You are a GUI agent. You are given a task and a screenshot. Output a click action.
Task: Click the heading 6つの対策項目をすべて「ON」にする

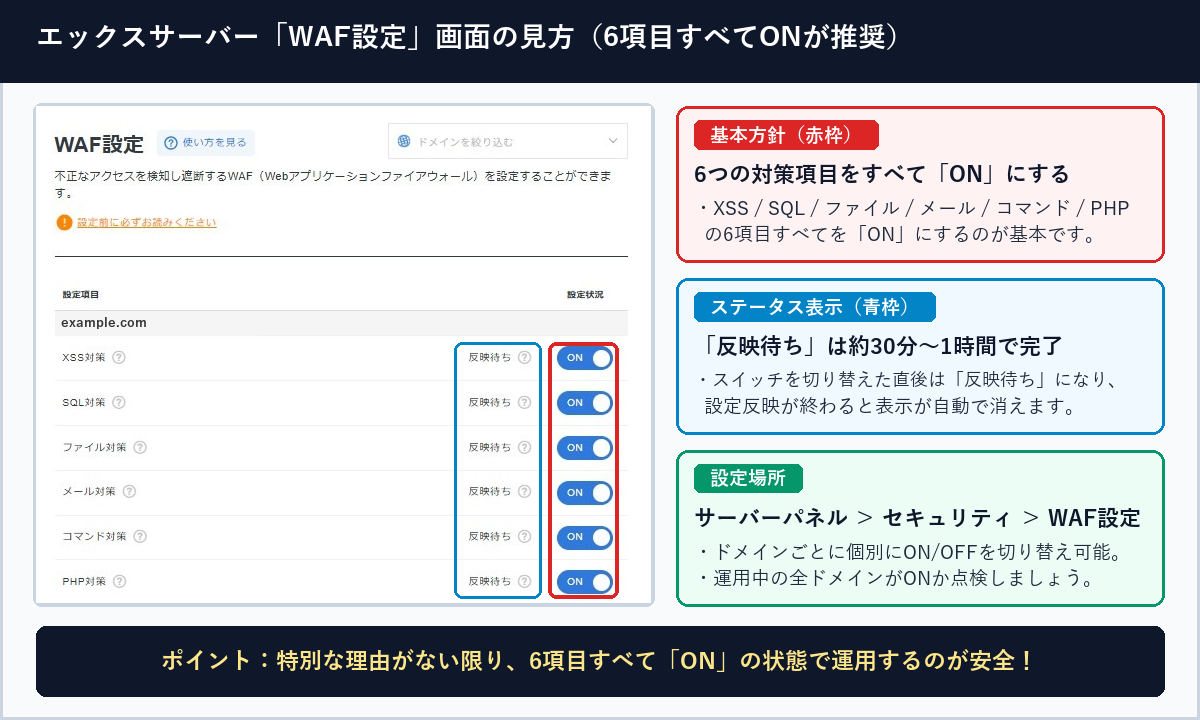pos(882,173)
